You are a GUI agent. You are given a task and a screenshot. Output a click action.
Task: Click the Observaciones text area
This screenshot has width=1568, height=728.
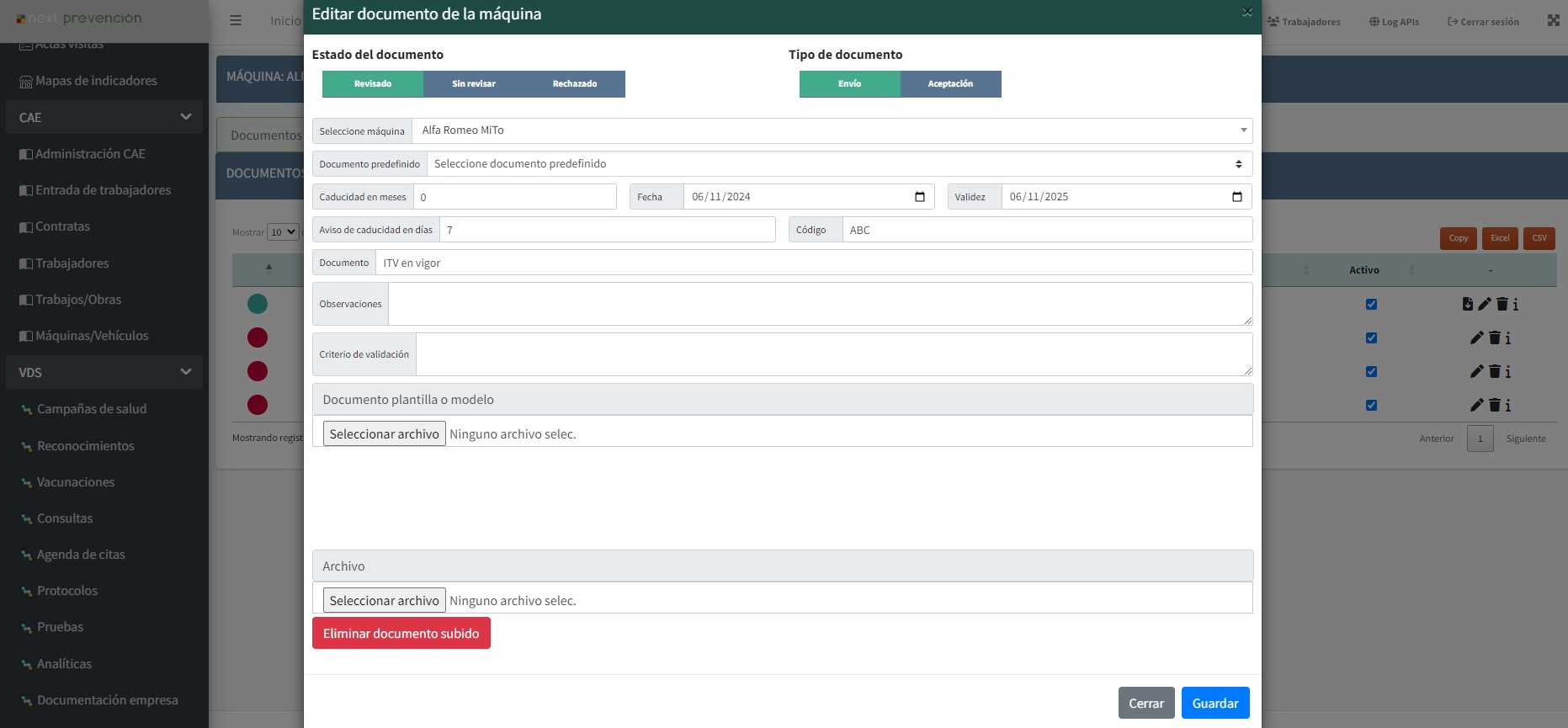coord(820,304)
